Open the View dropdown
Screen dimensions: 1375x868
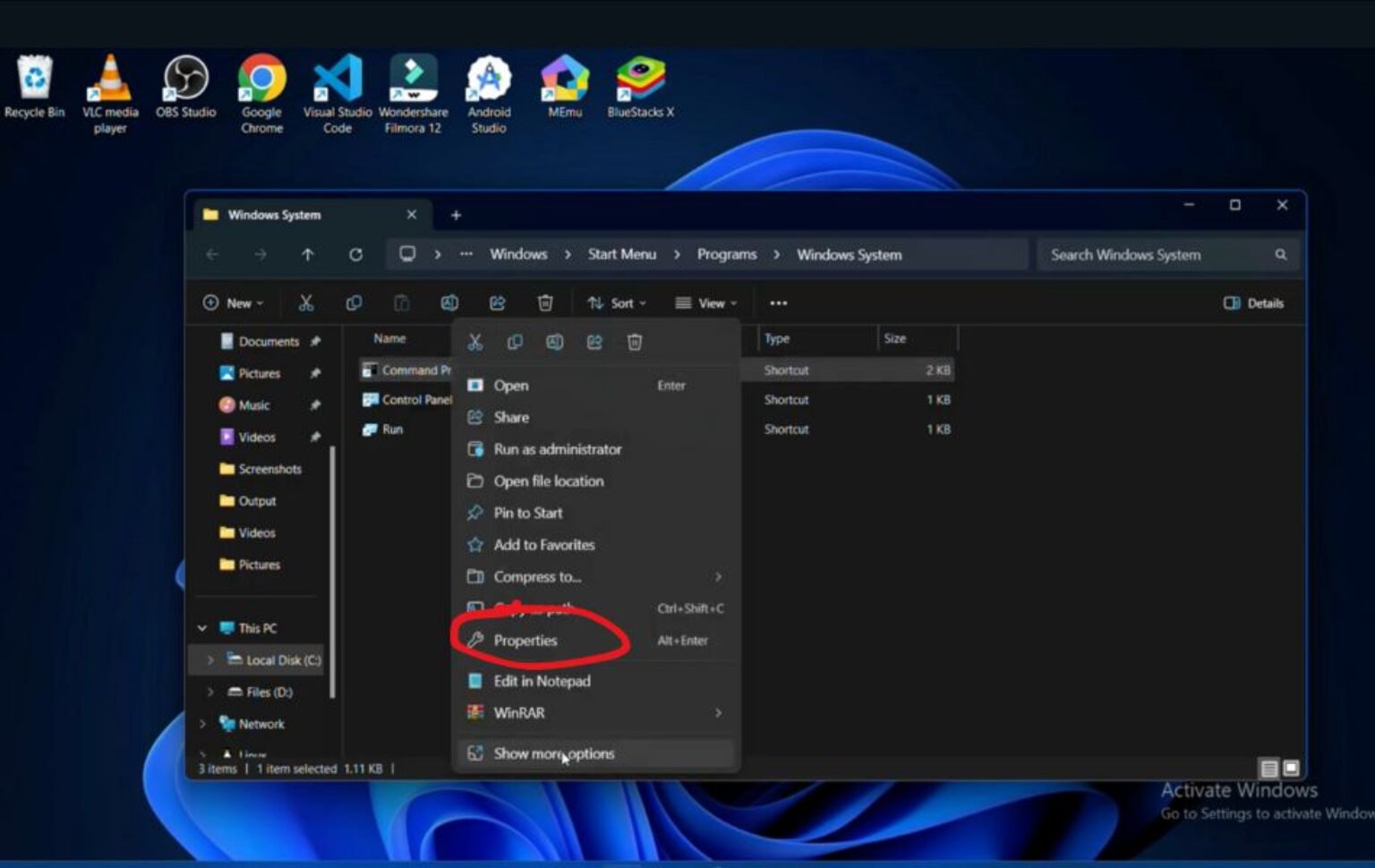click(x=705, y=302)
